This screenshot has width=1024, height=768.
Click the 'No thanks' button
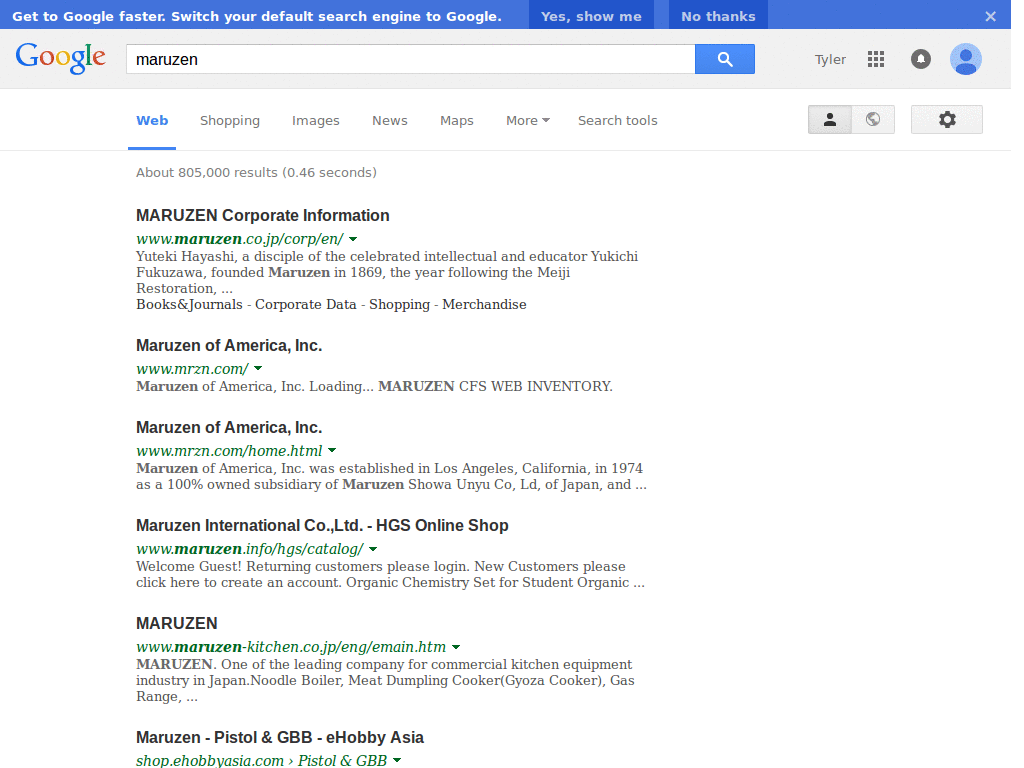pos(718,16)
